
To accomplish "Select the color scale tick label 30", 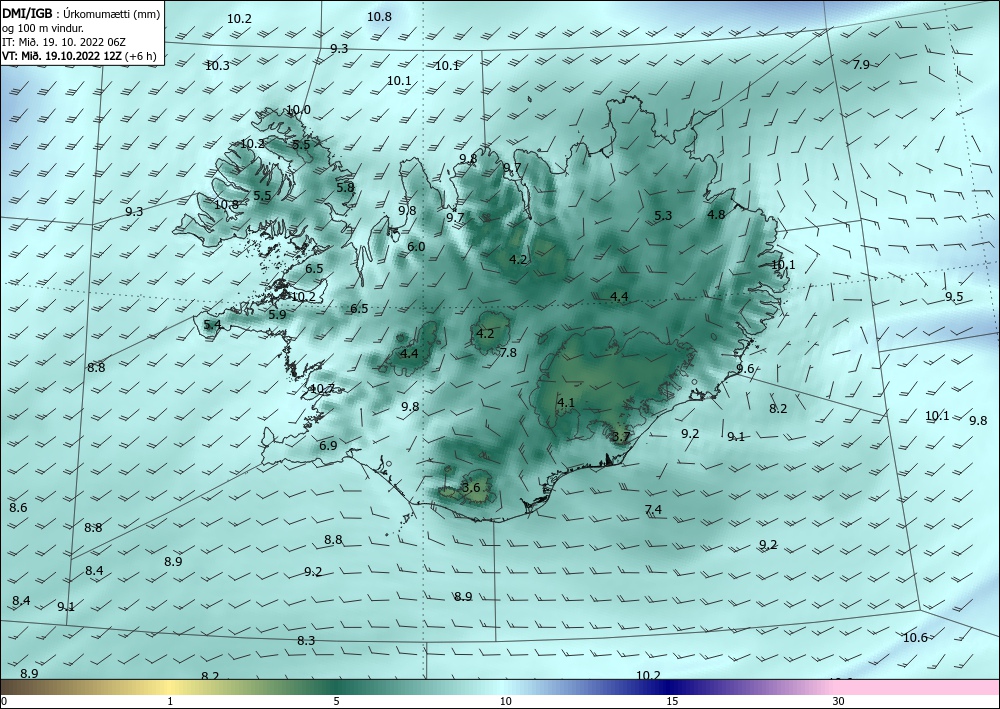I will [x=839, y=701].
